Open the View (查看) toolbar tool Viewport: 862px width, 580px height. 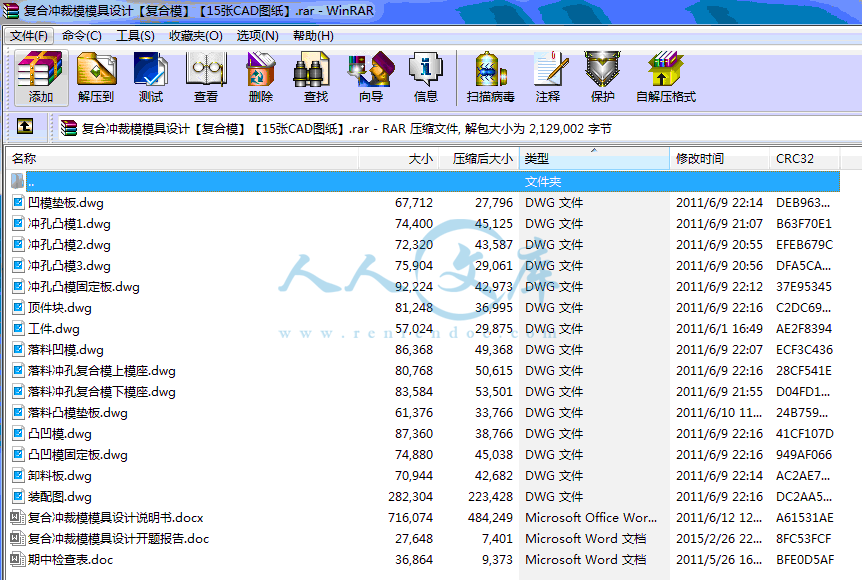coord(206,77)
